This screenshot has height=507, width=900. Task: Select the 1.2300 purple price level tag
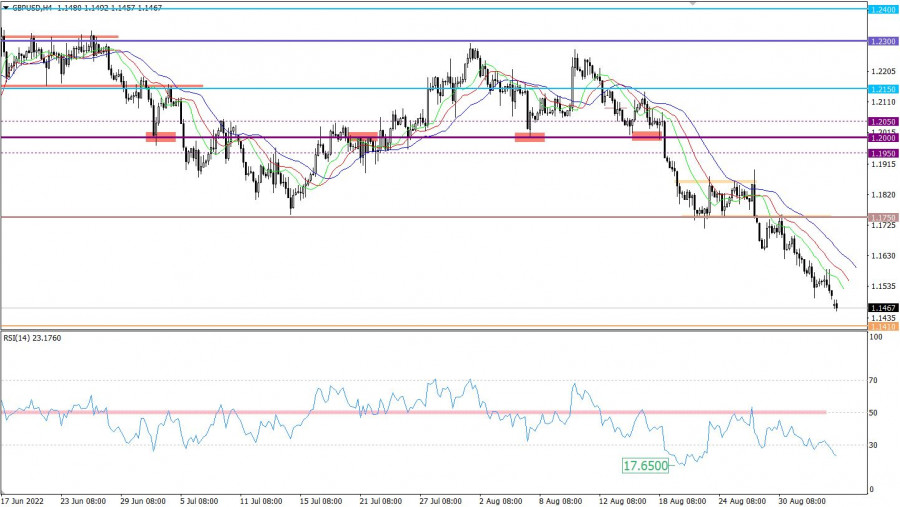pyautogui.click(x=883, y=41)
